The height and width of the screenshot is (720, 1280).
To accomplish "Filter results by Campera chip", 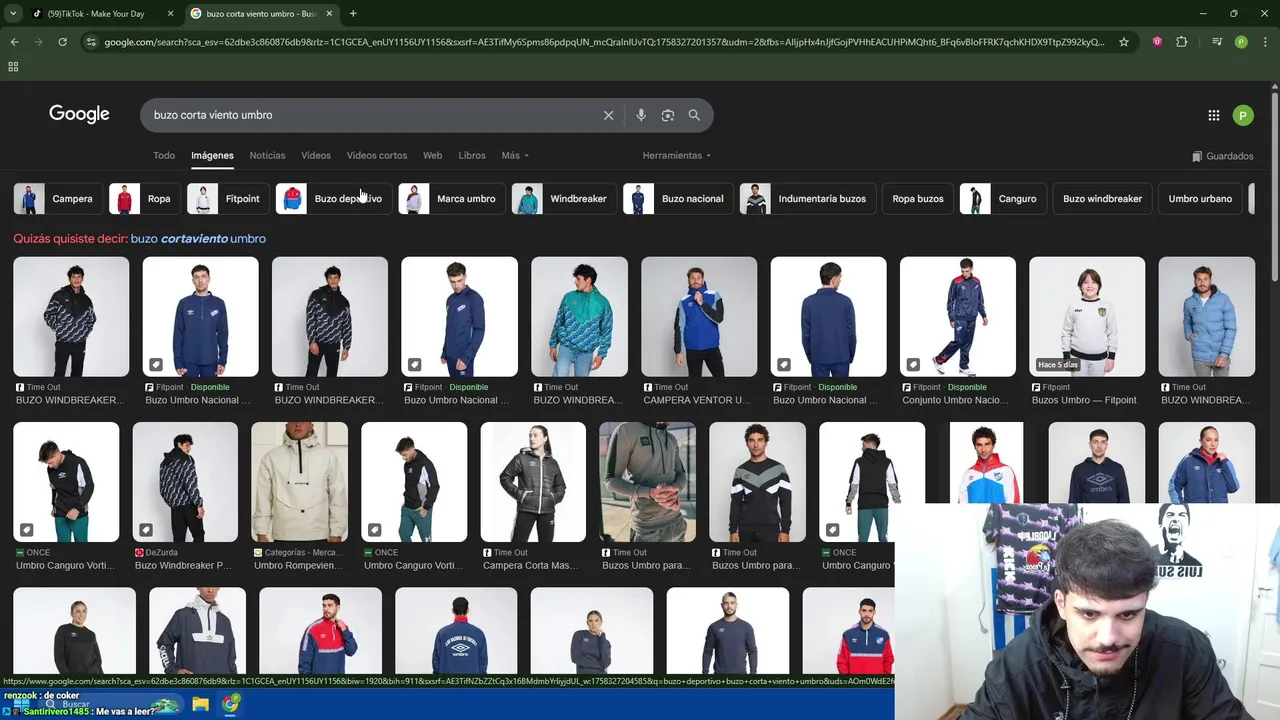I will [56, 199].
